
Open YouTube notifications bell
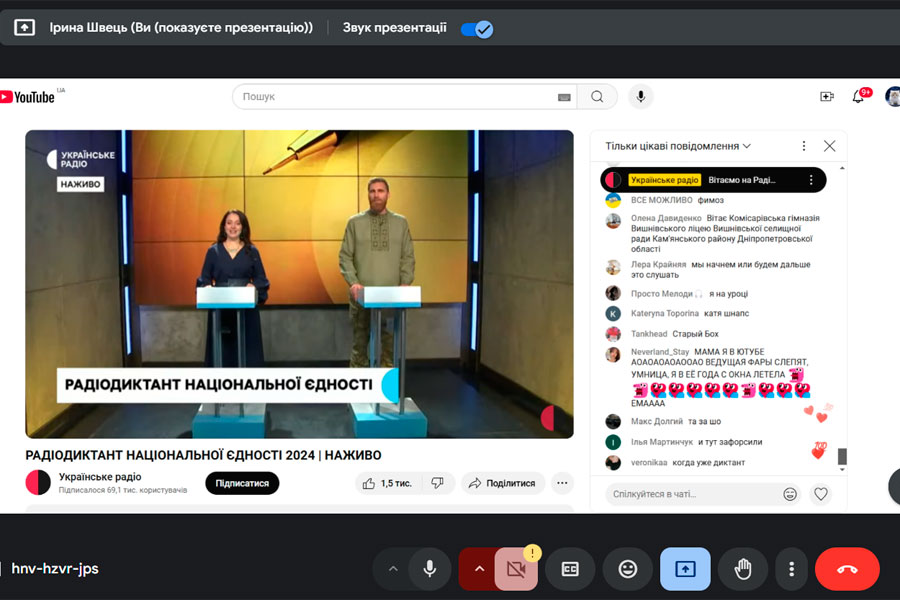click(858, 97)
